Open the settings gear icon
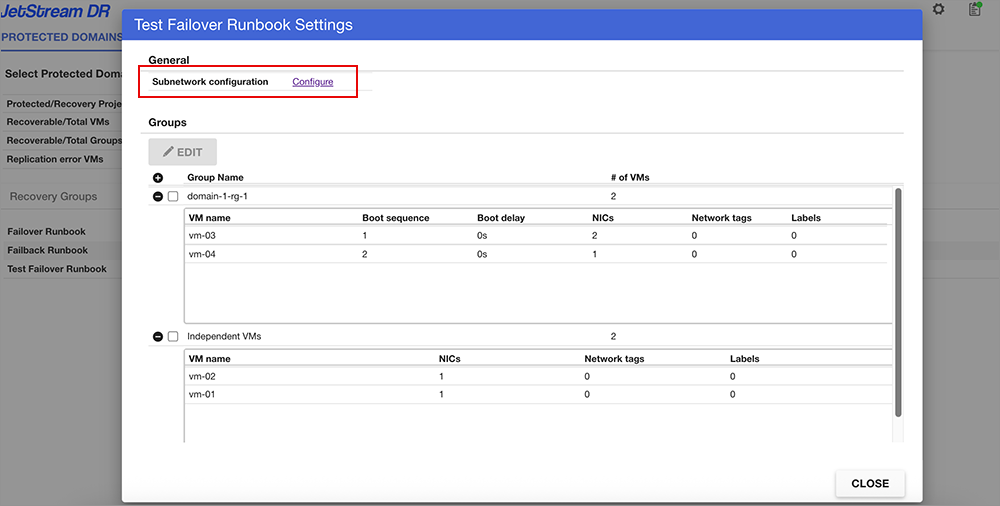Viewport: 1000px width, 506px height. tap(938, 9)
